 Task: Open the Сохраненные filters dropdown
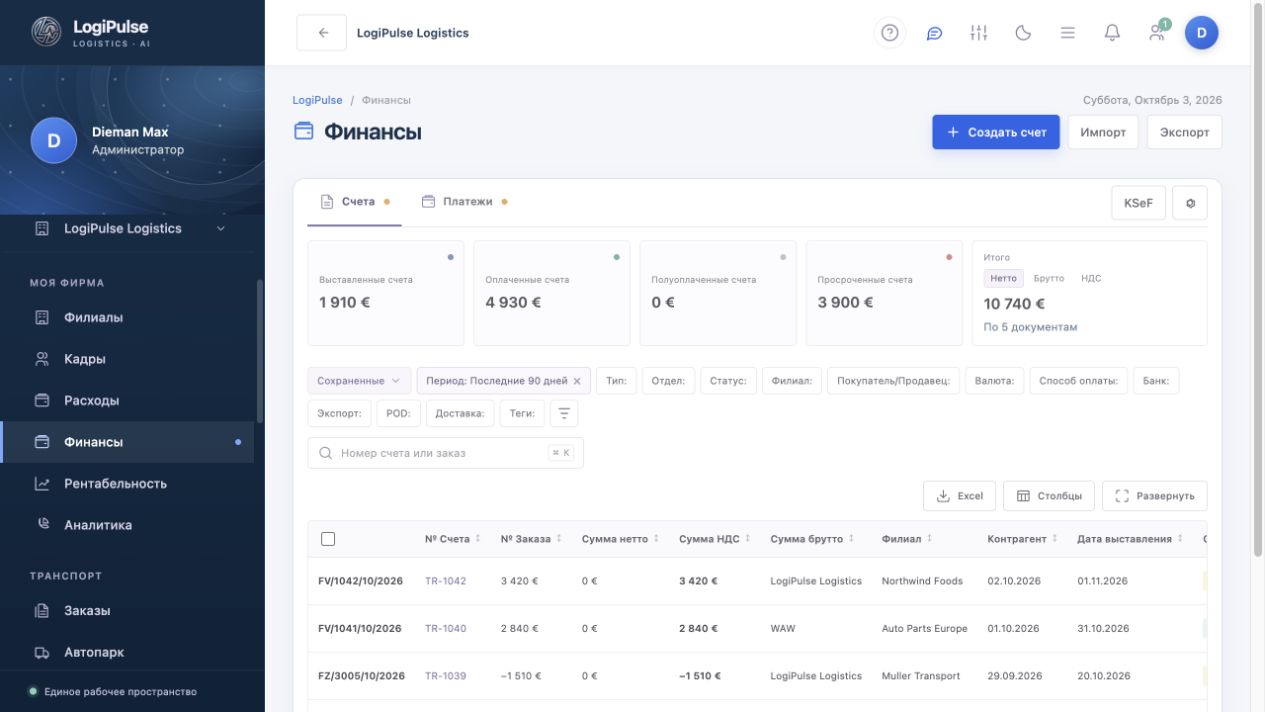coord(359,381)
